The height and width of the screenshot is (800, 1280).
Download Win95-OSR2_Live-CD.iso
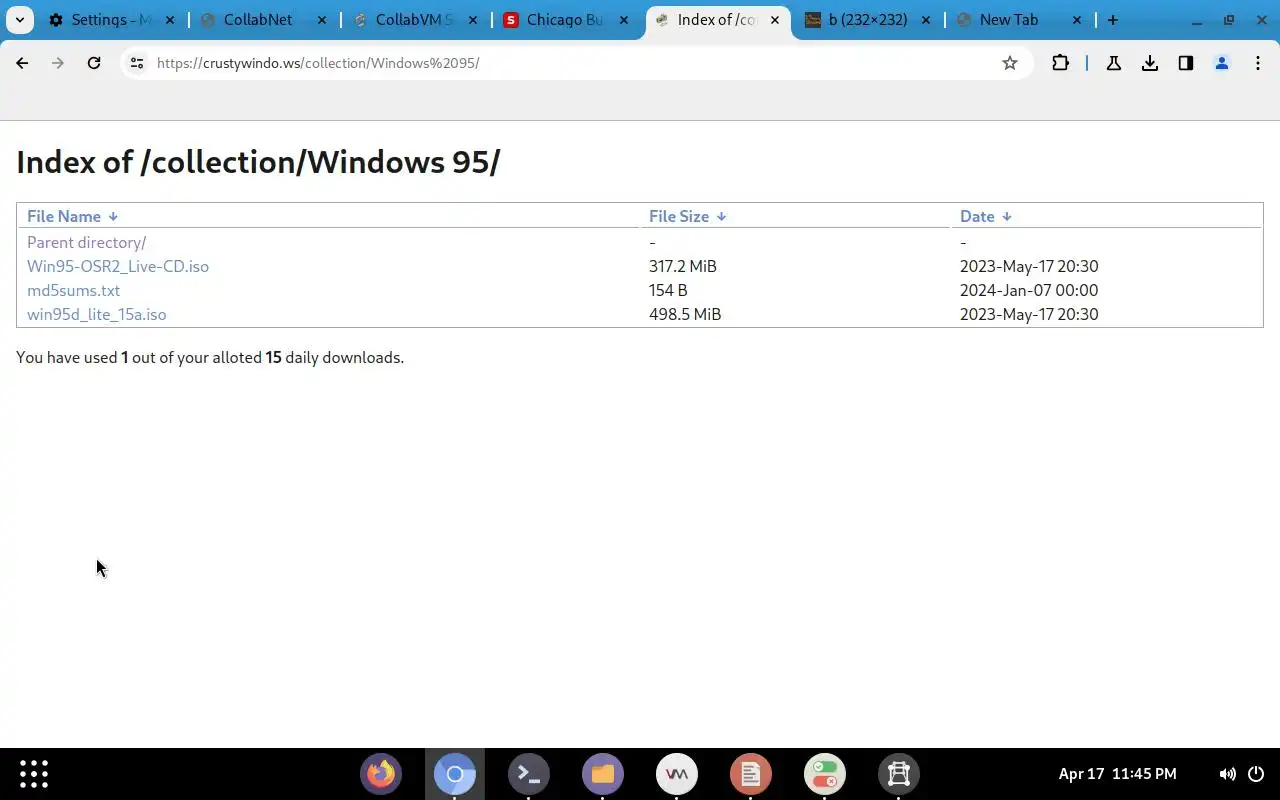point(118,266)
